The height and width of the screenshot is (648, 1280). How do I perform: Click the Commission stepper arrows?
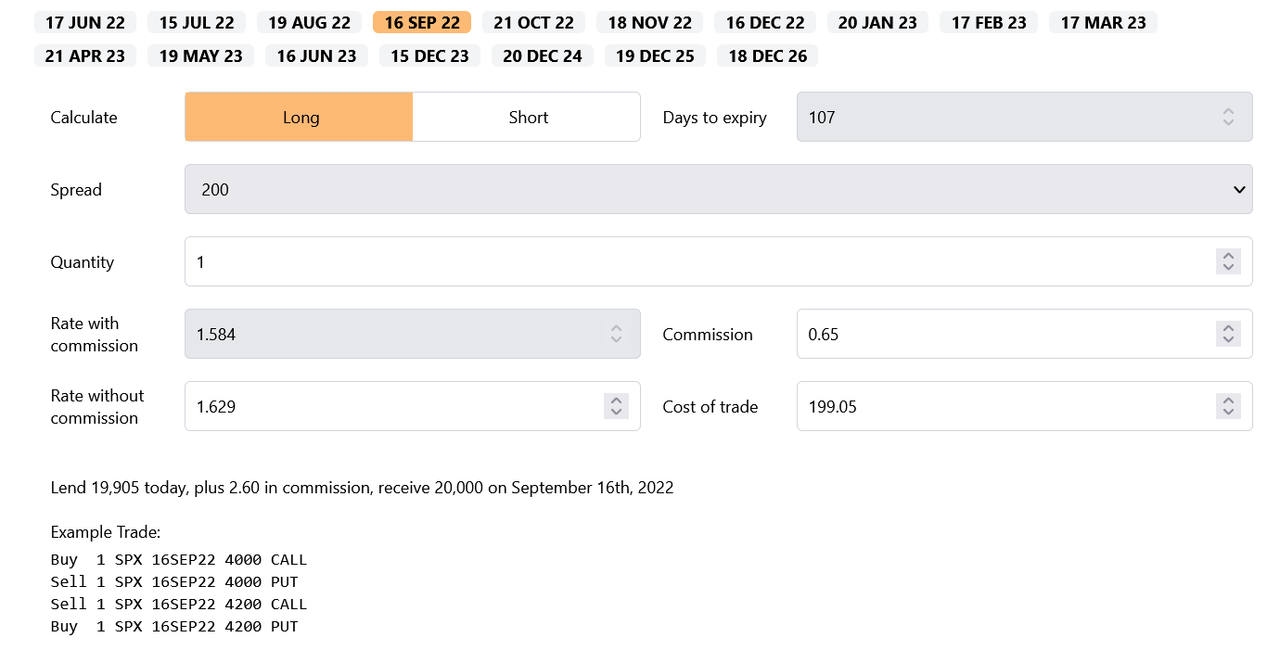point(1228,334)
